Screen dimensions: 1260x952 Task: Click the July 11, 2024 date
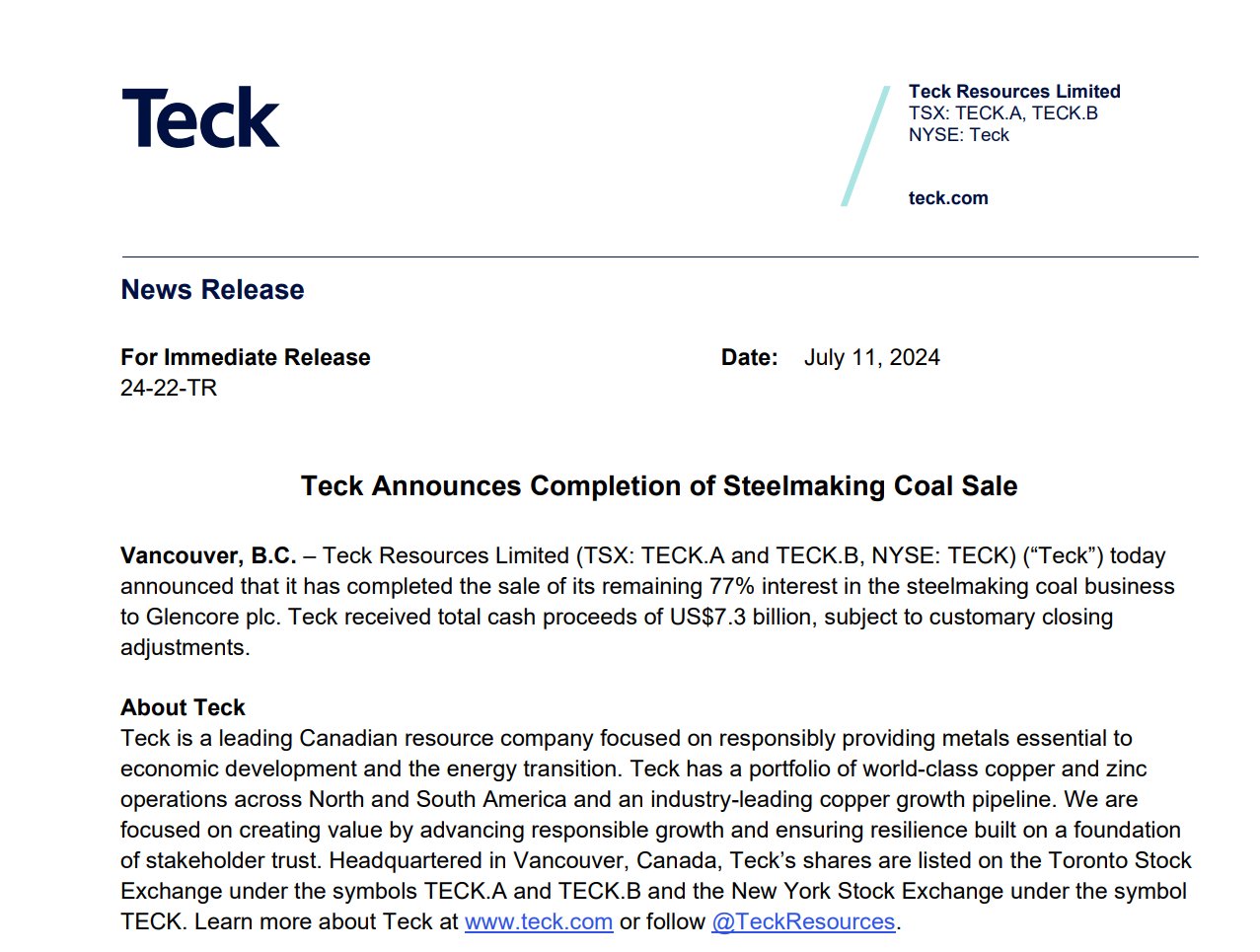pos(871,358)
